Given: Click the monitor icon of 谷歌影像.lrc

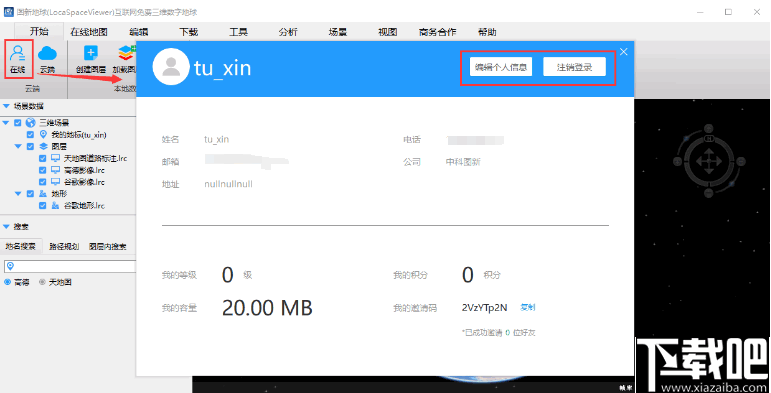Looking at the screenshot, I should pos(56,181).
